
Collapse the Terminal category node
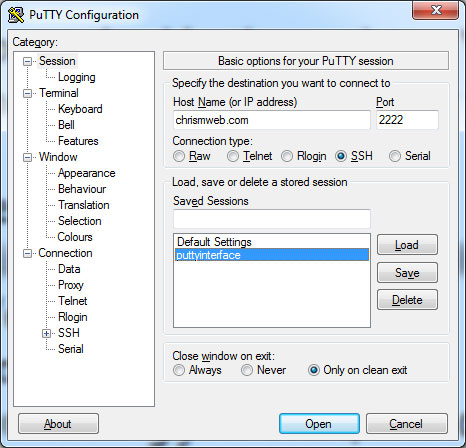click(x=27, y=93)
